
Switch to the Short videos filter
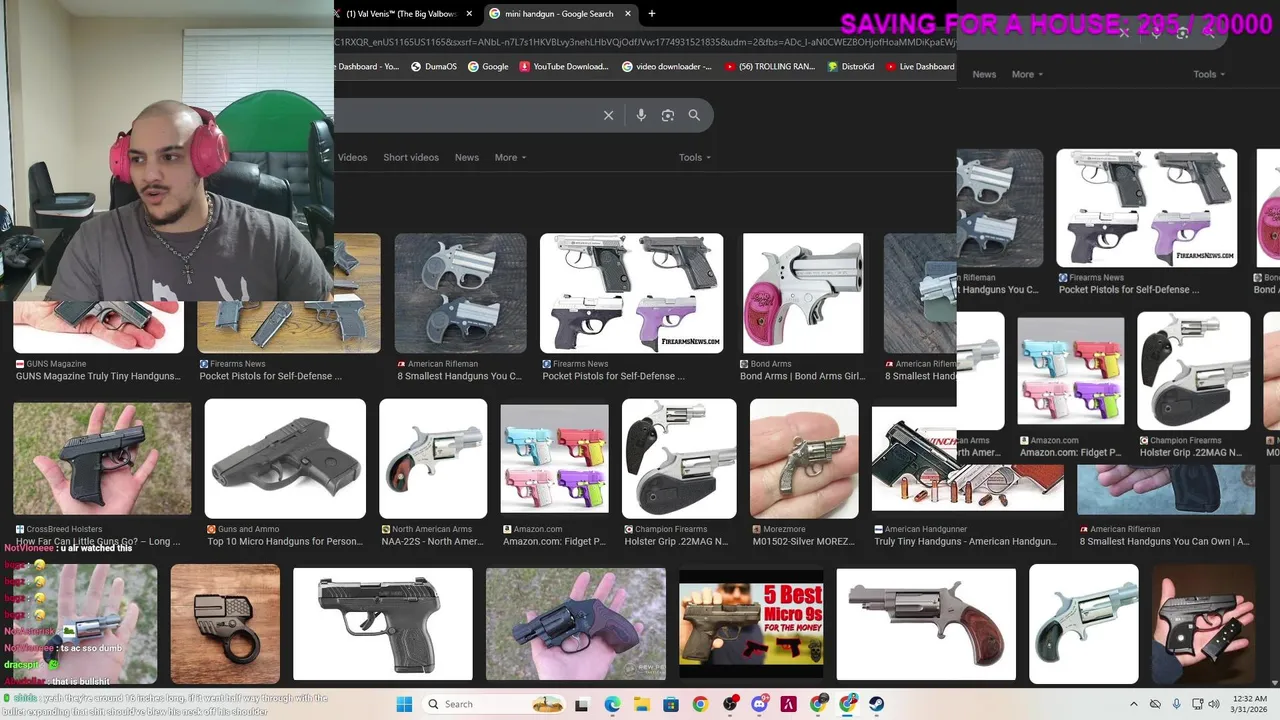coord(411,157)
